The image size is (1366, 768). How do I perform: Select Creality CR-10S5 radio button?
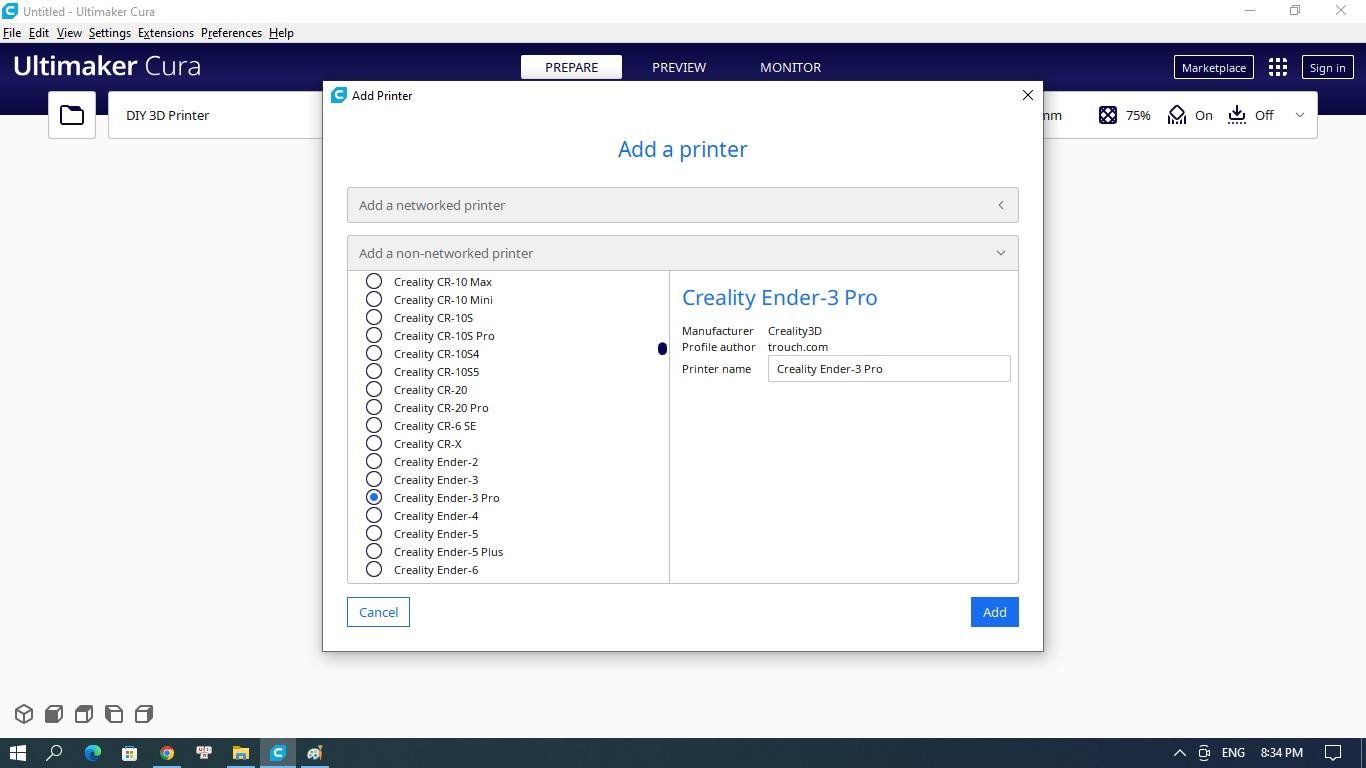(374, 371)
